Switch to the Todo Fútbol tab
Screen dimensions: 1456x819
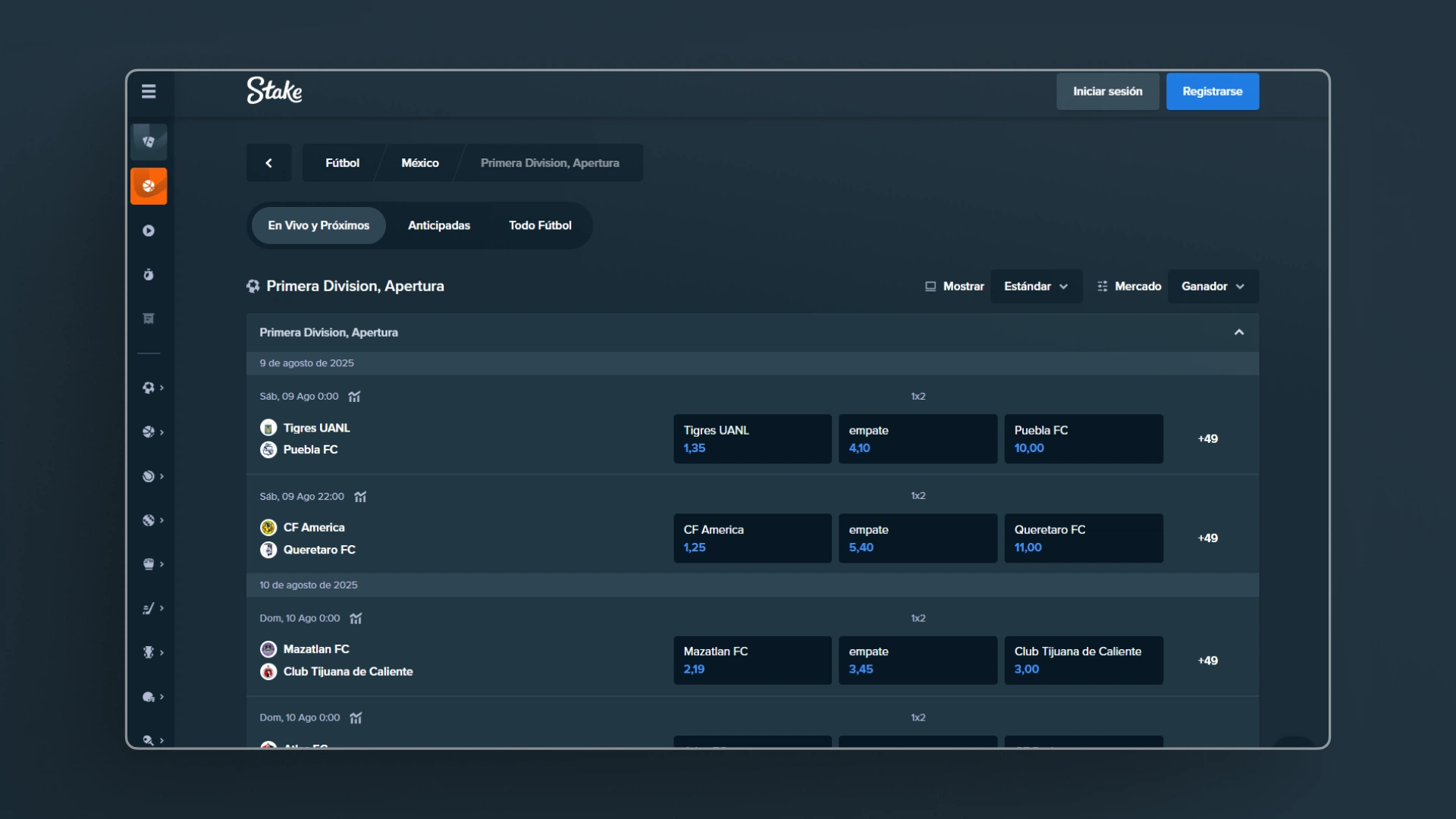point(540,225)
